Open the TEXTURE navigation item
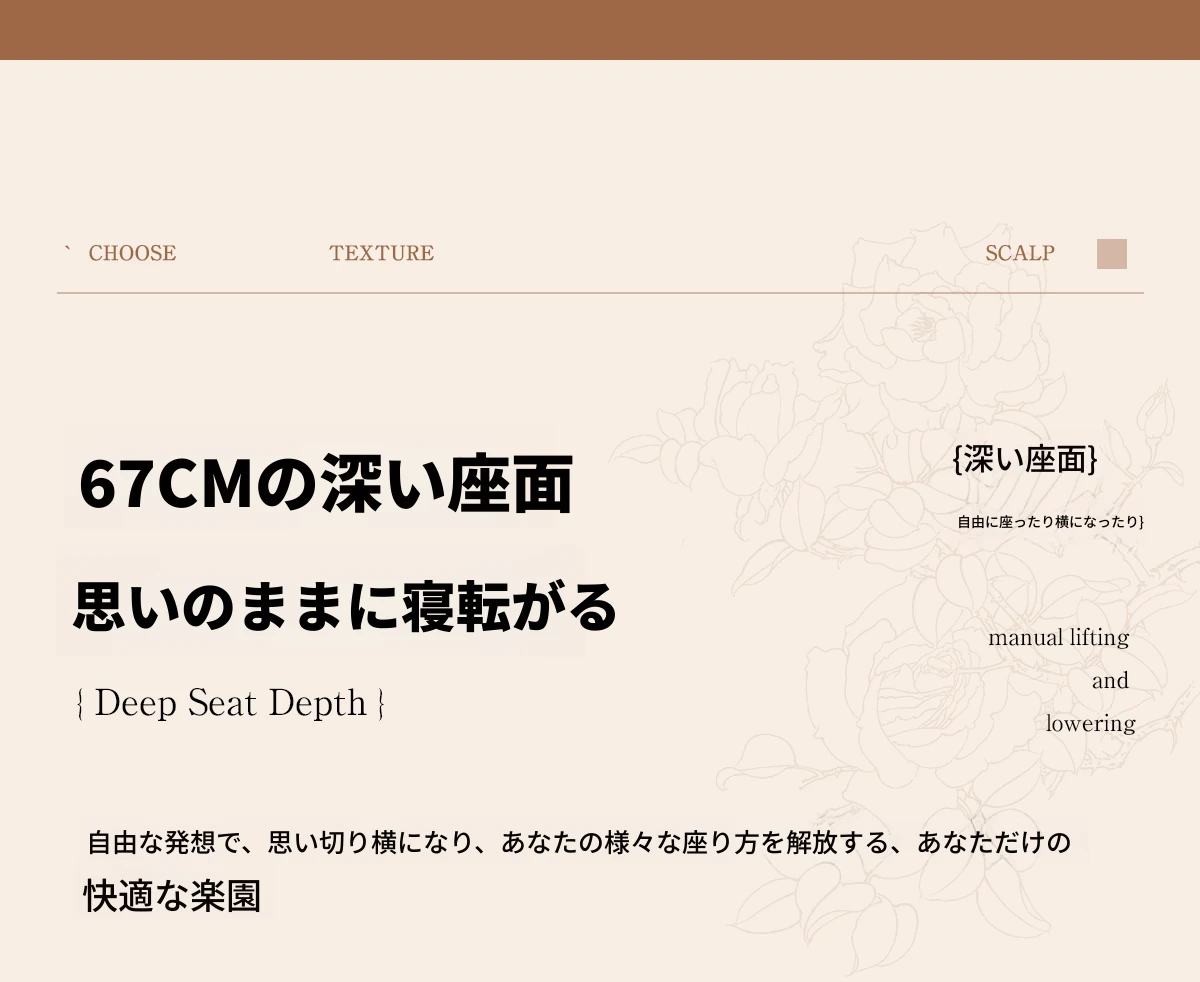1200x982 pixels. pos(381,254)
